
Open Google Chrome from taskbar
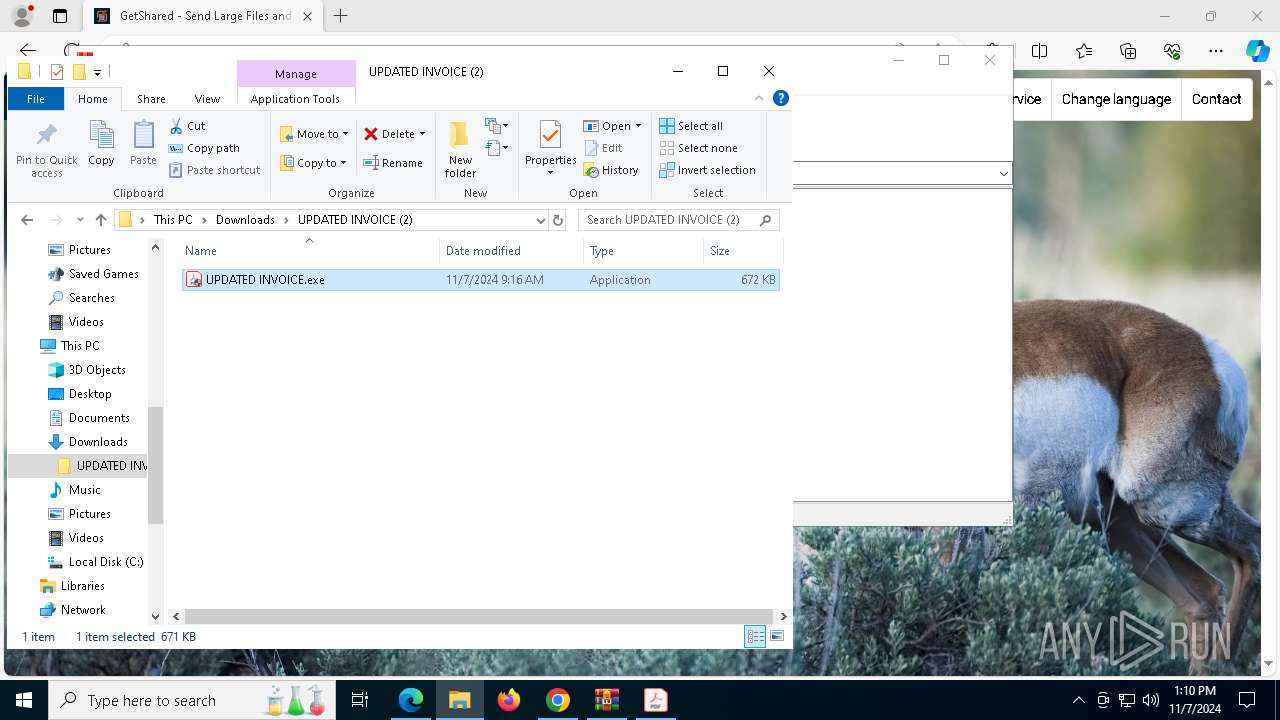pos(558,700)
